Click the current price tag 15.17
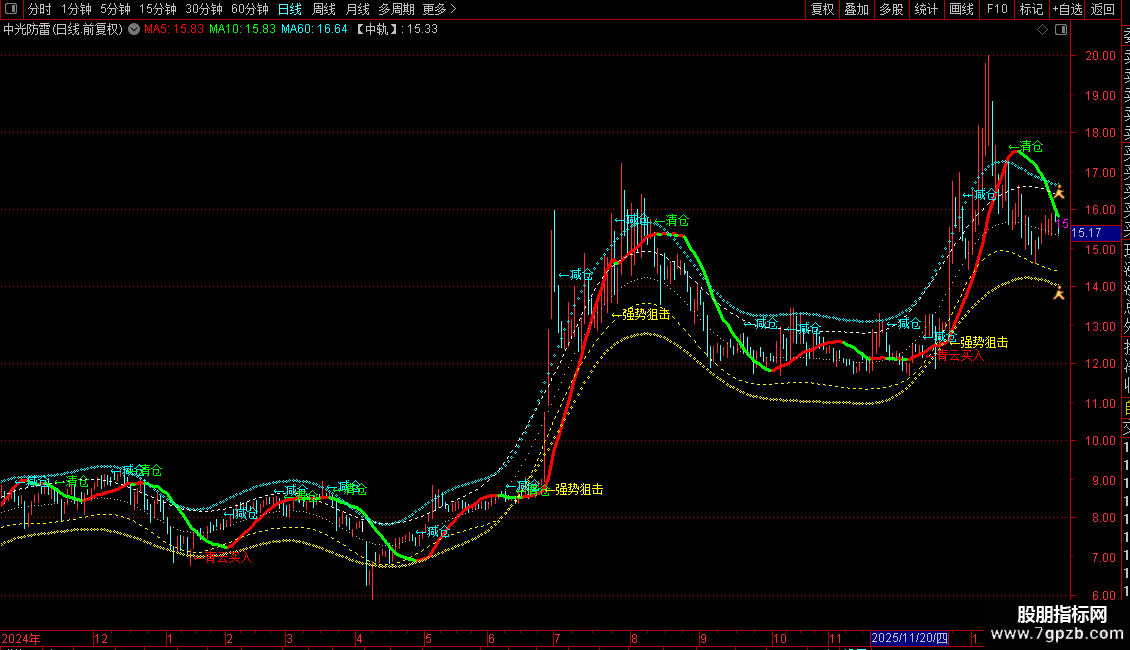Viewport: 1130px width, 650px height. pyautogui.click(x=1095, y=233)
